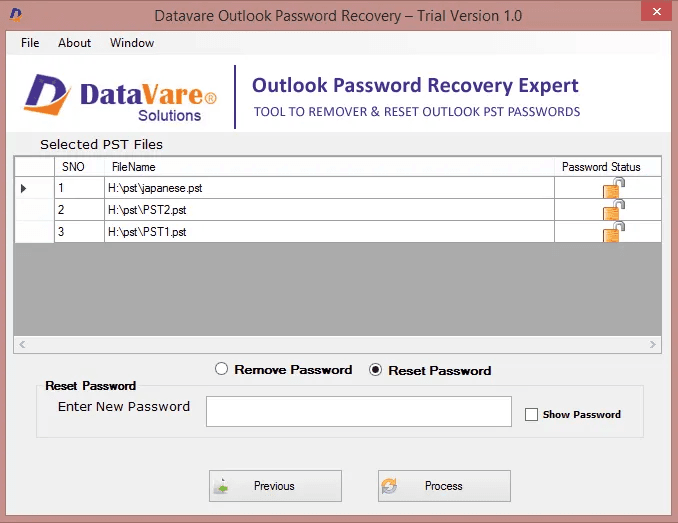The image size is (678, 523).
Task: Click the DataVare app icon in title bar
Action: (x=16, y=15)
